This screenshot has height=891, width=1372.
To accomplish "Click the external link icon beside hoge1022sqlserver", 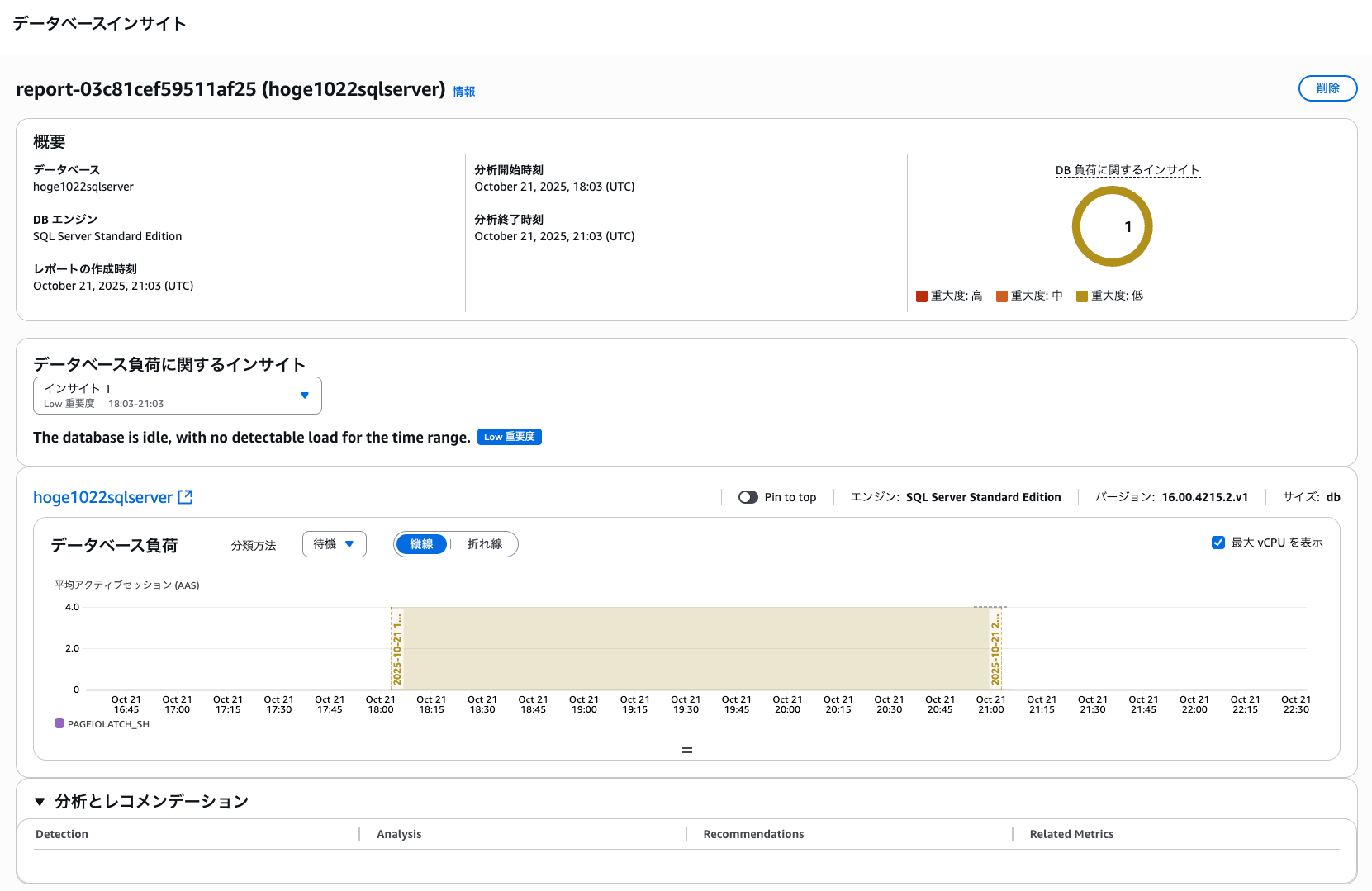I will (185, 497).
